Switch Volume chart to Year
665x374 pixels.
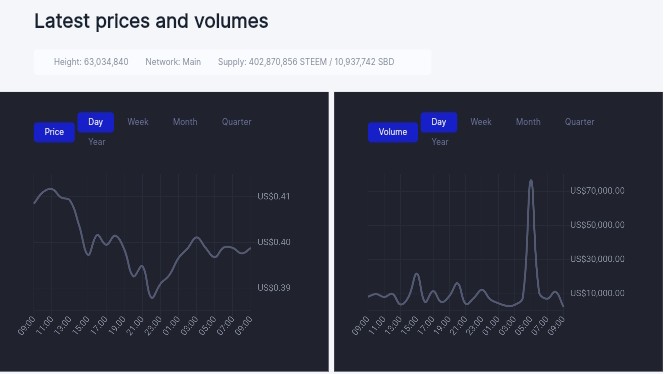(x=440, y=142)
